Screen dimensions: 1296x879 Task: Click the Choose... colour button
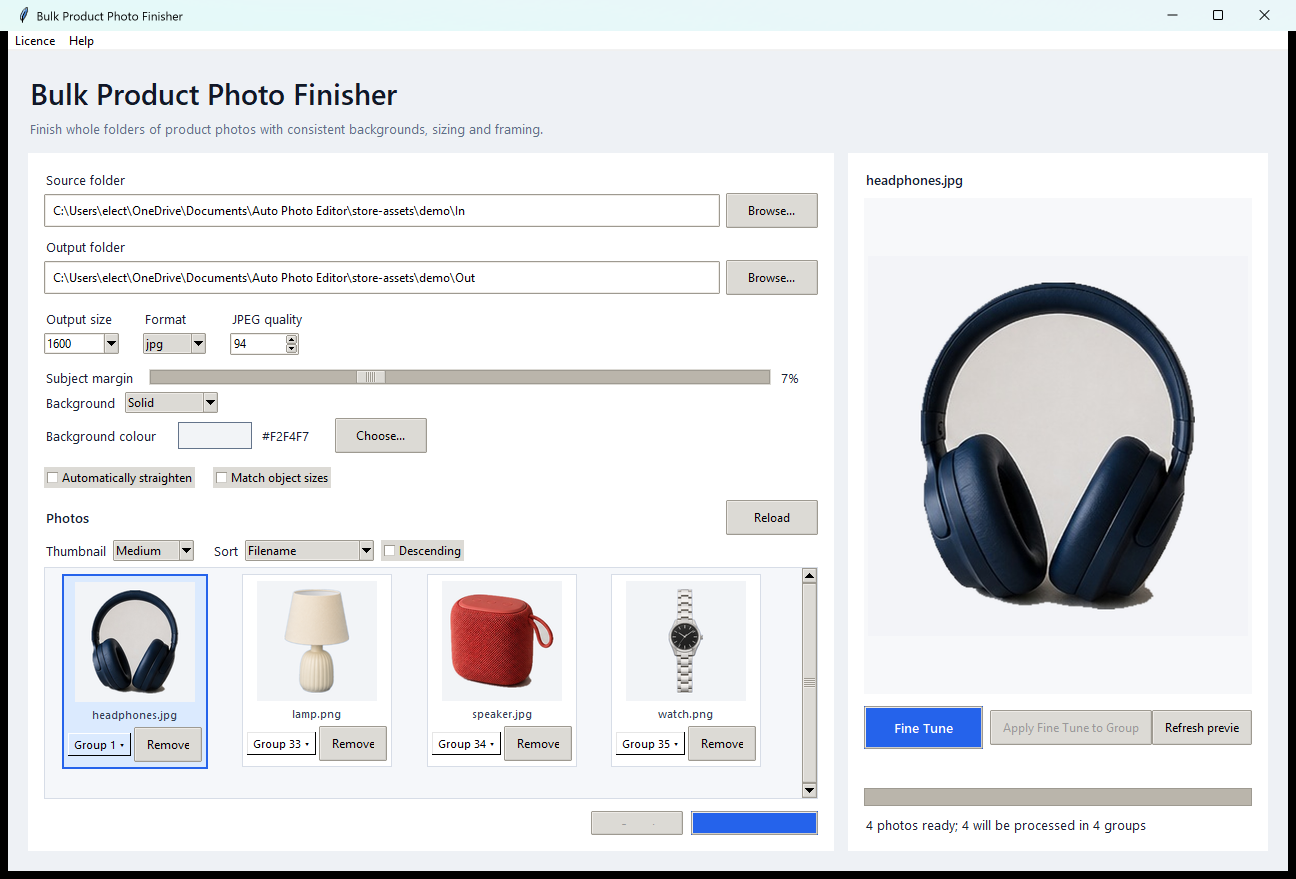click(x=380, y=436)
